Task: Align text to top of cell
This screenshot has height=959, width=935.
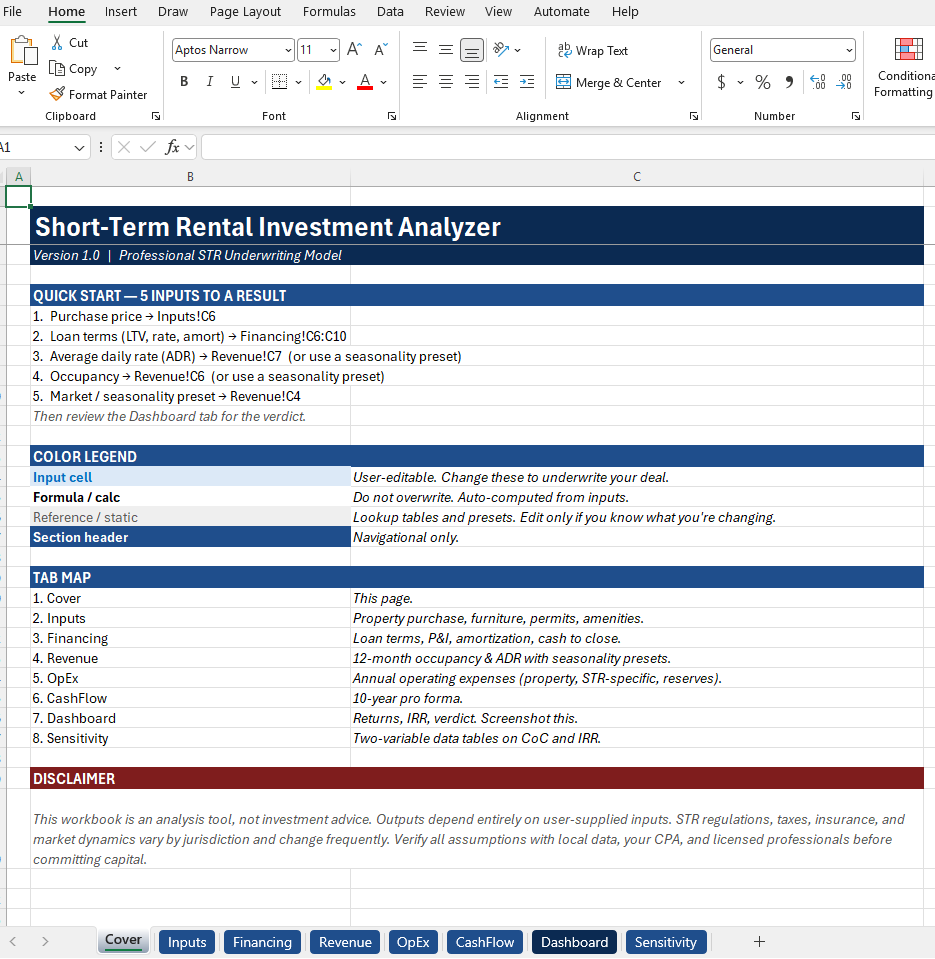Action: (x=419, y=50)
